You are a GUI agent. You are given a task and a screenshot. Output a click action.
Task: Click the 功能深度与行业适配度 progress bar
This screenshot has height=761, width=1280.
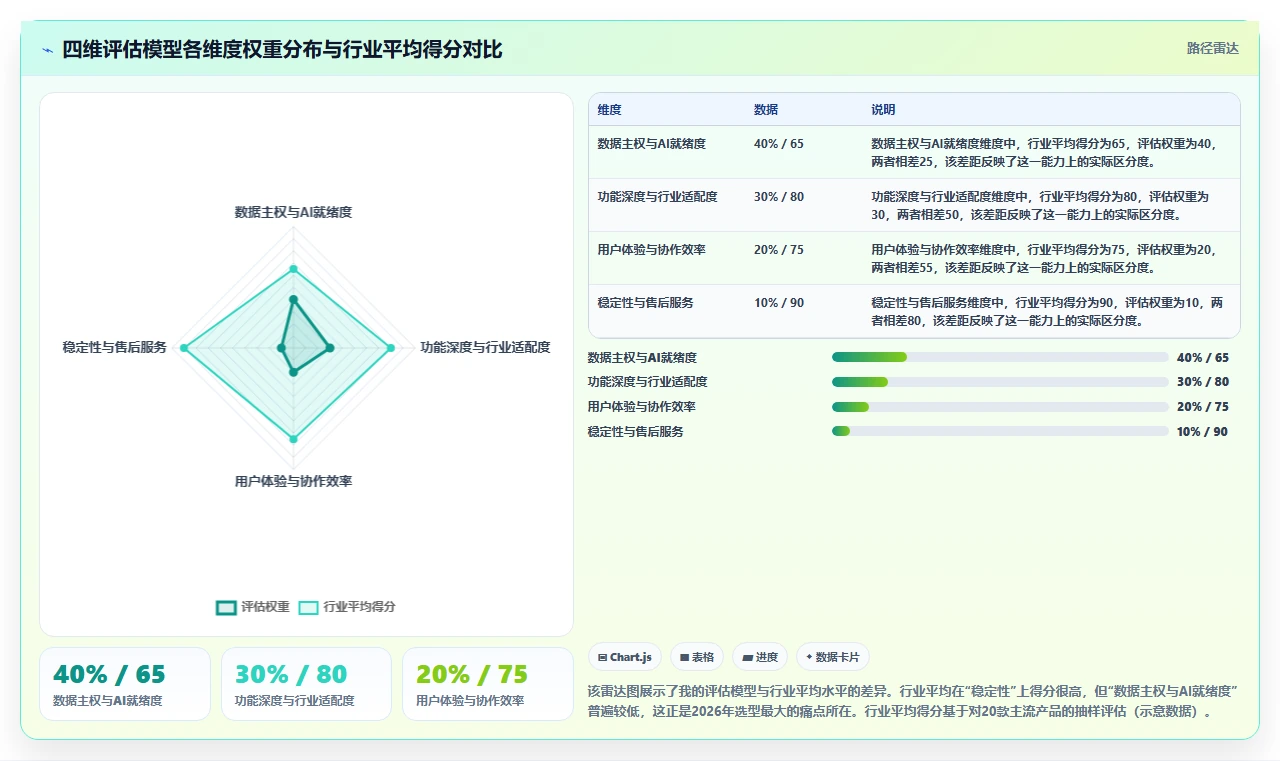(x=1000, y=382)
